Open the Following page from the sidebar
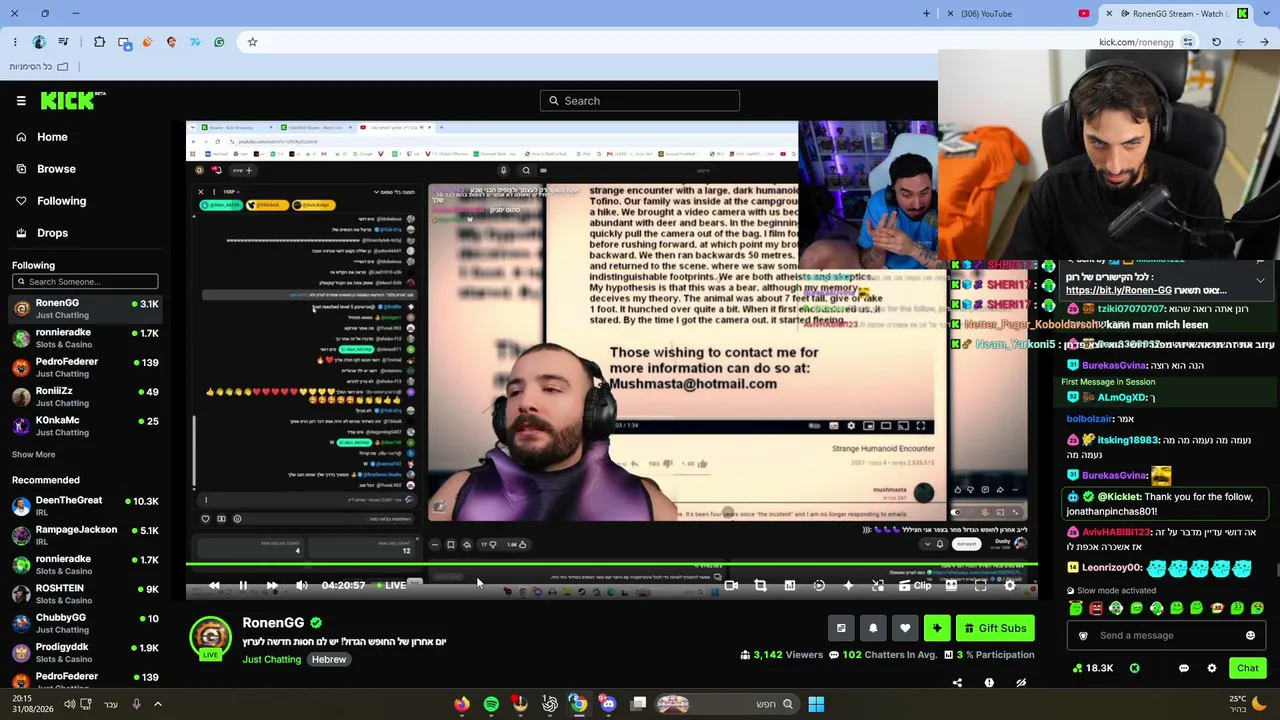The width and height of the screenshot is (1280, 720). pos(61,201)
